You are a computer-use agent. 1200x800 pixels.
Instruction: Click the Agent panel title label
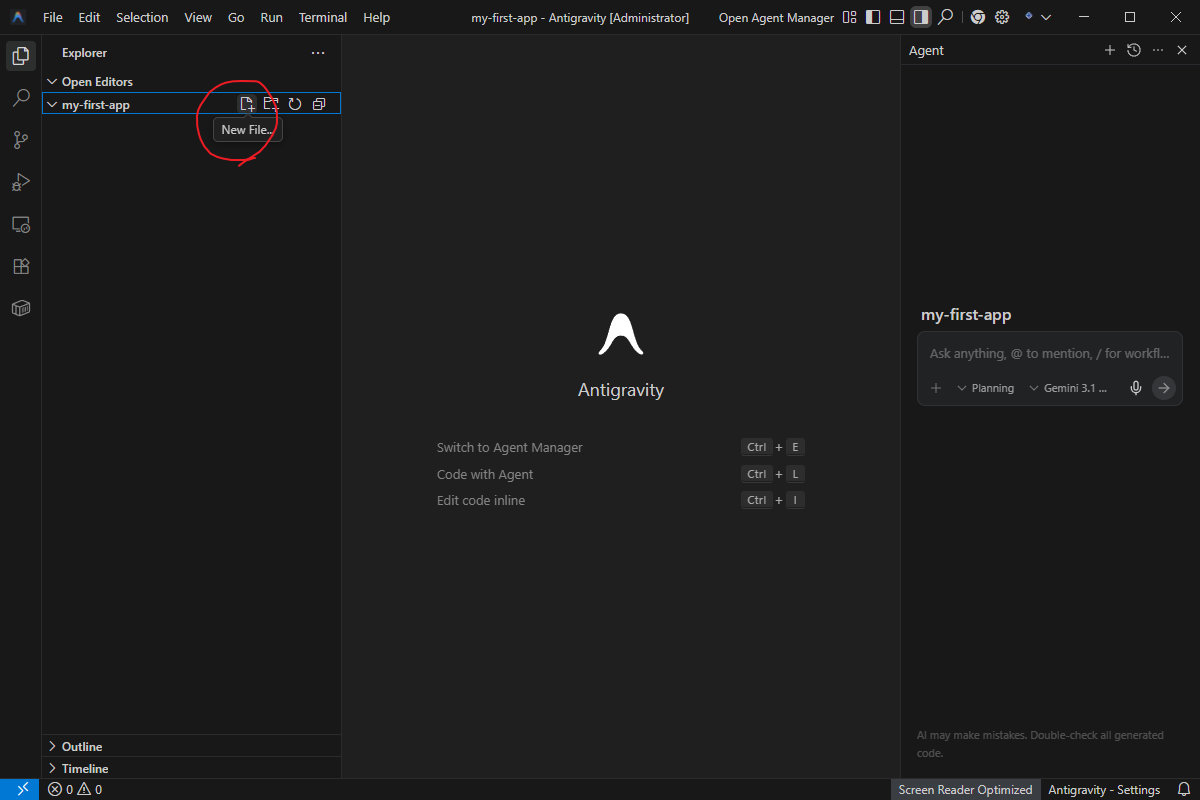tap(926, 50)
